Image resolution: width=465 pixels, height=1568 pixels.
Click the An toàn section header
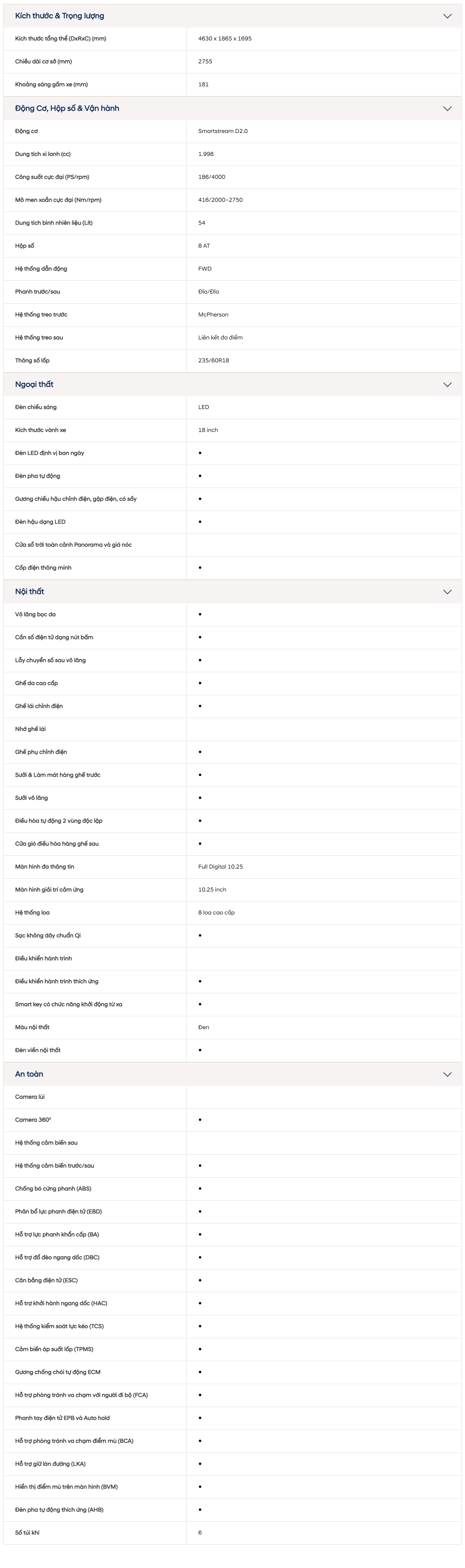[x=232, y=1074]
